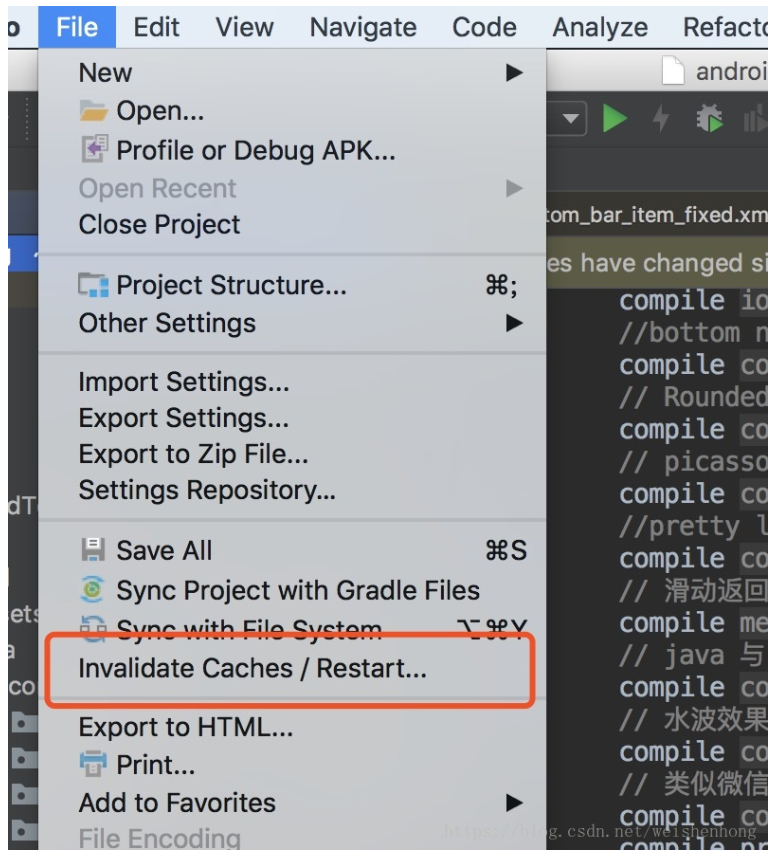
Task: Click the Apply Changes lightning icon
Action: coord(660,120)
